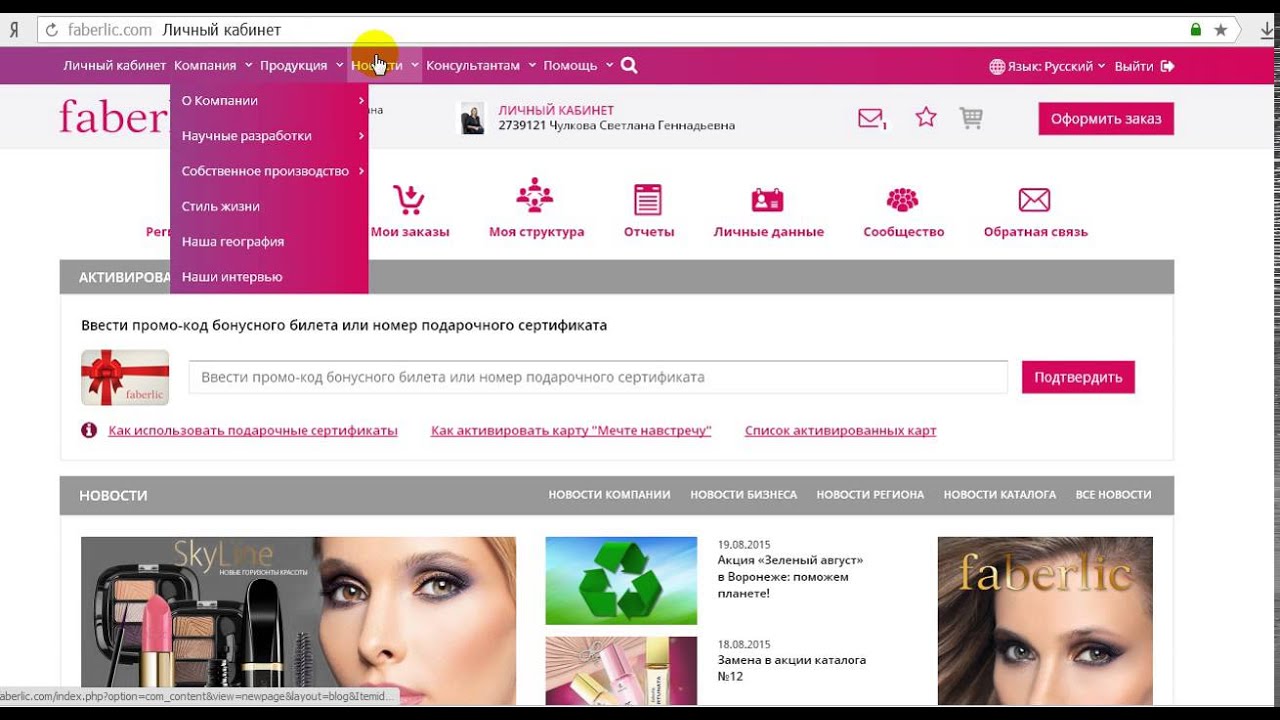Click the Подтвердить button
This screenshot has width=1280, height=720.
point(1078,377)
